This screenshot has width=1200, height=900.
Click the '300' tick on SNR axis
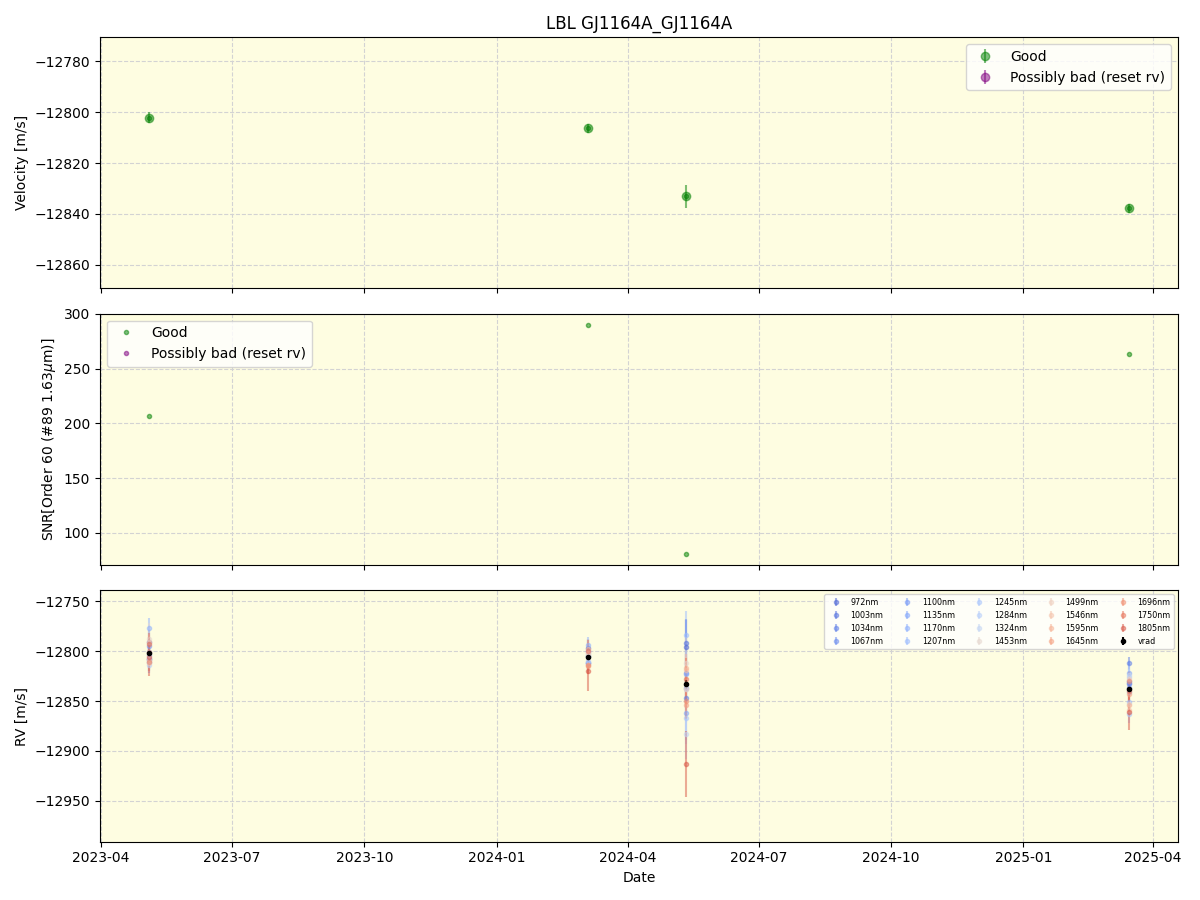click(x=79, y=314)
